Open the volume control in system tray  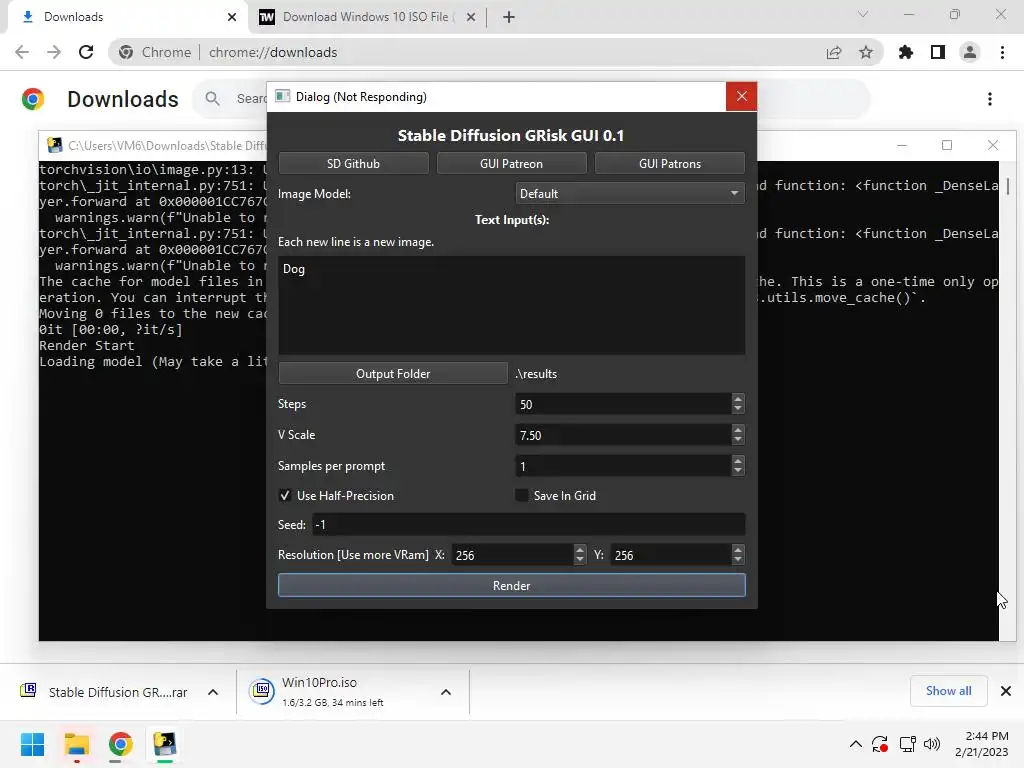[932, 744]
